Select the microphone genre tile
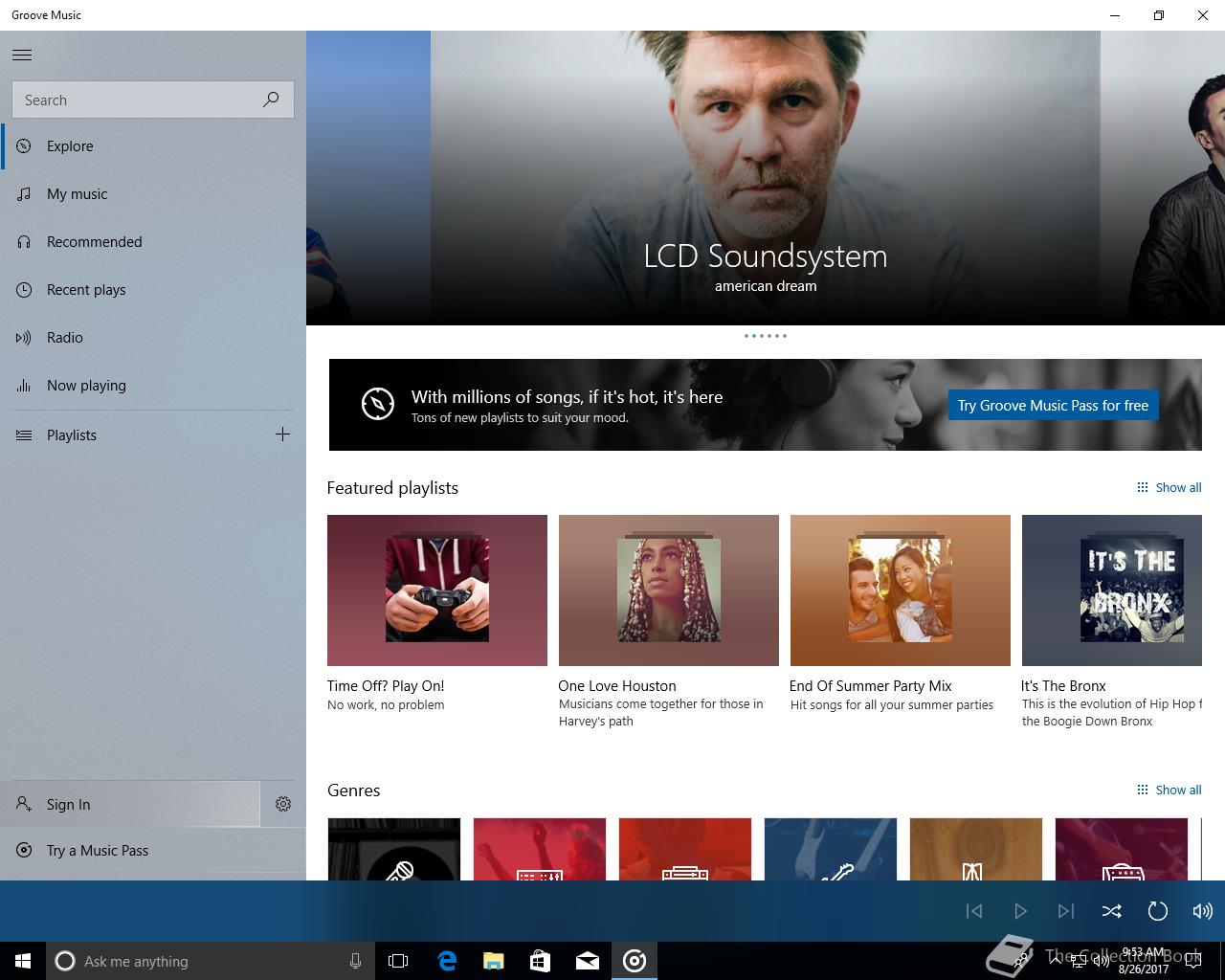1225x980 pixels. pyautogui.click(x=394, y=849)
